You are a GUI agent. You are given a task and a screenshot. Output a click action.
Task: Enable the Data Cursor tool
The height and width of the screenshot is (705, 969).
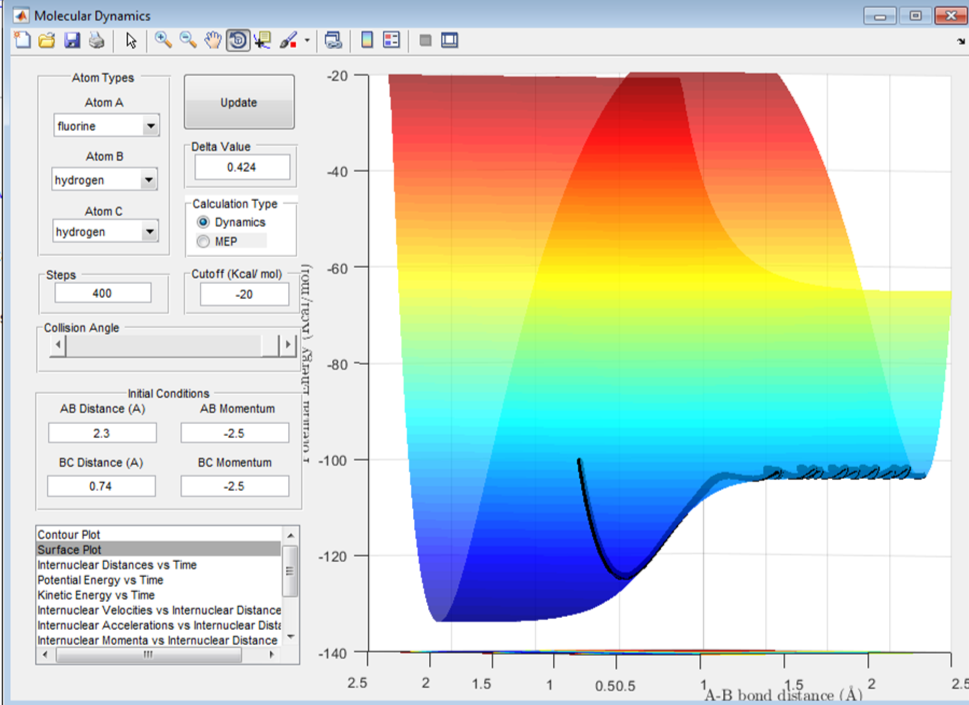(x=263, y=41)
